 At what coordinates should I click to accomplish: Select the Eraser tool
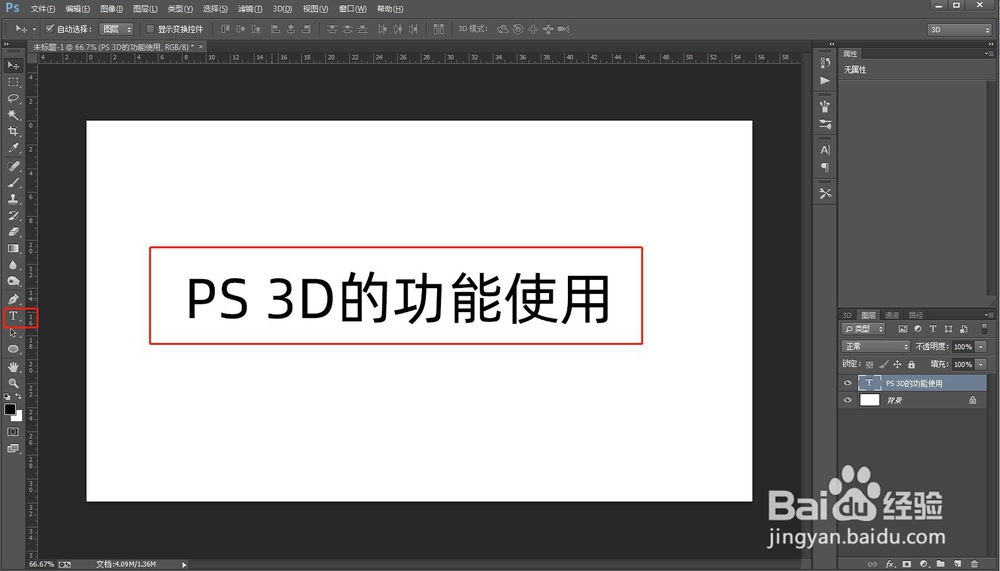tap(13, 232)
